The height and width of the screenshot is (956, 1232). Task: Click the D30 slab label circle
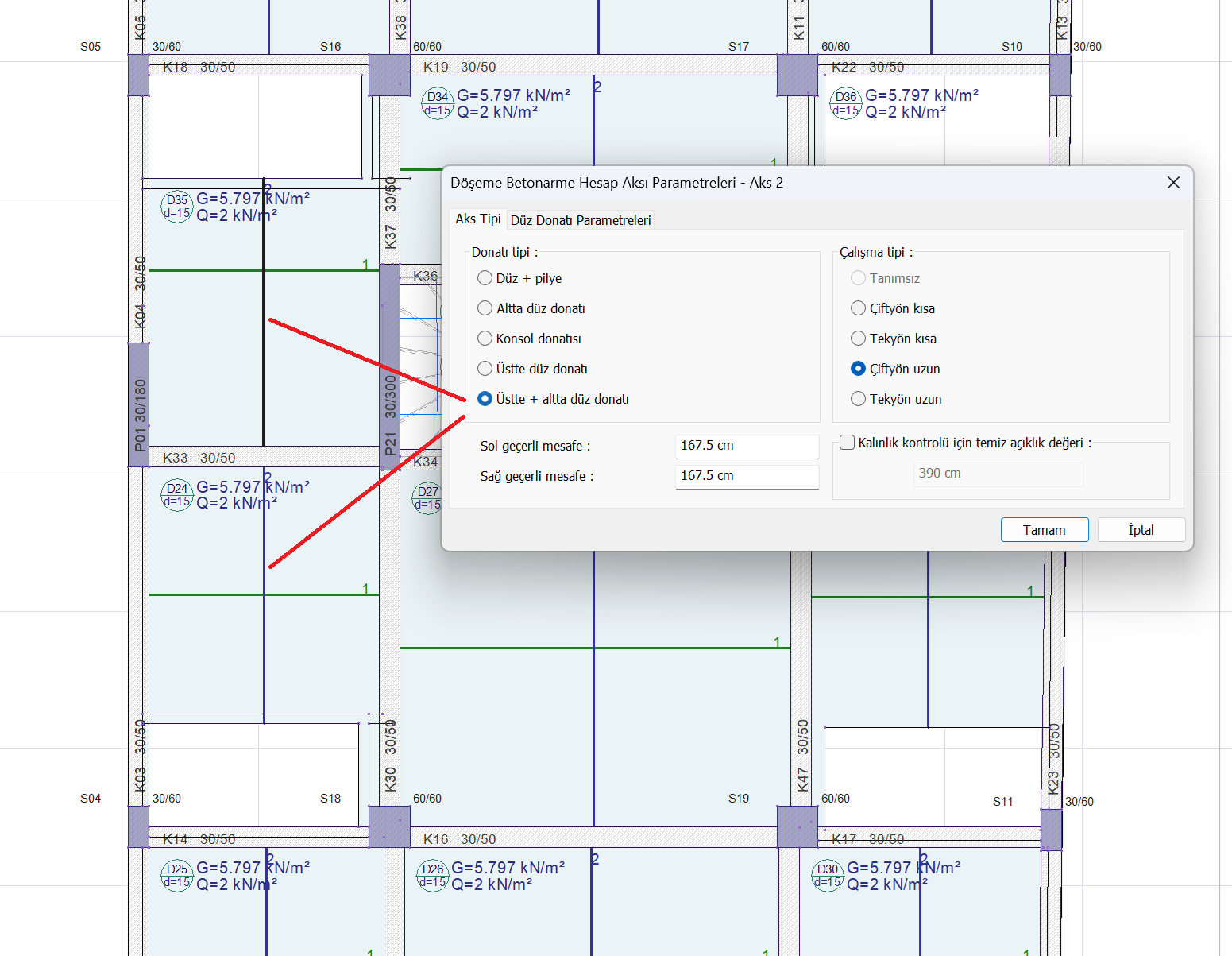[828, 876]
